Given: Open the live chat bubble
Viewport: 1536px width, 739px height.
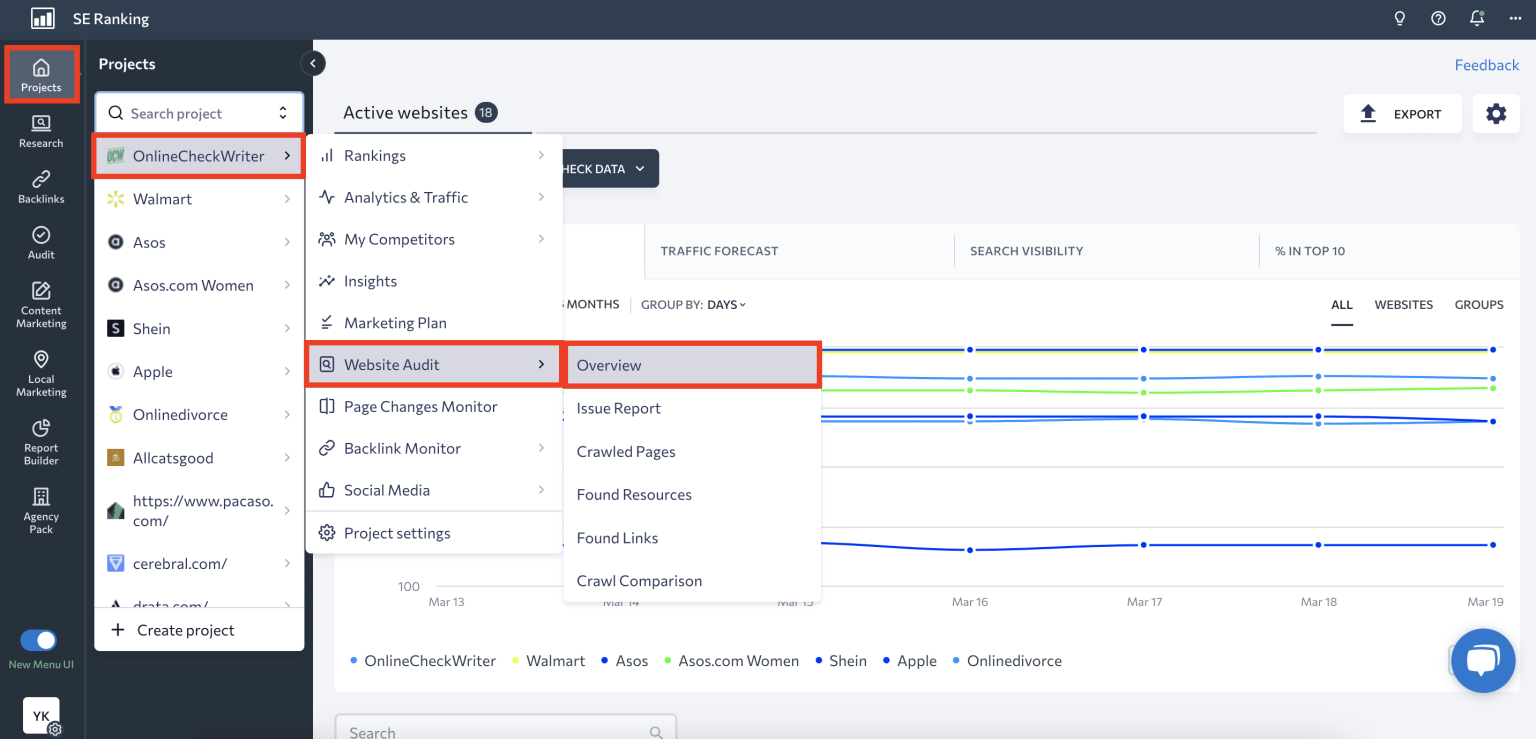Looking at the screenshot, I should (x=1483, y=661).
